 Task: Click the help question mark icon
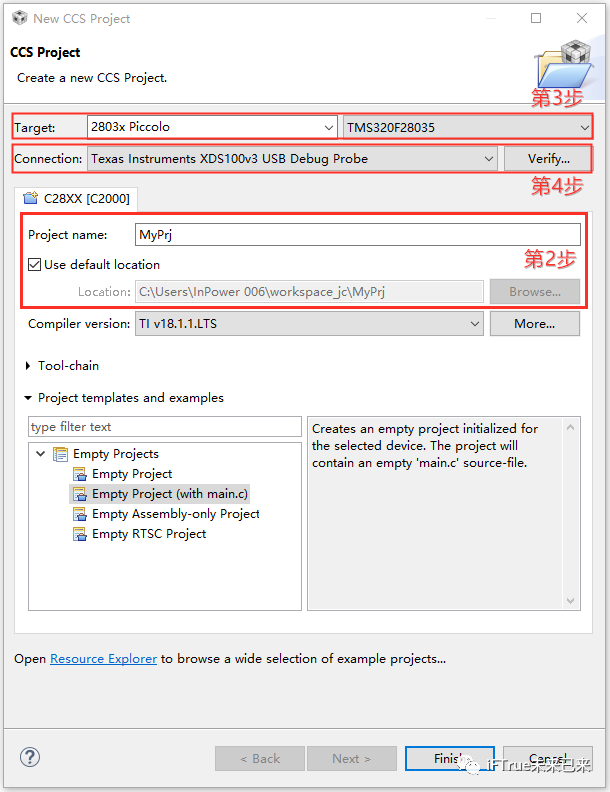tap(30, 758)
